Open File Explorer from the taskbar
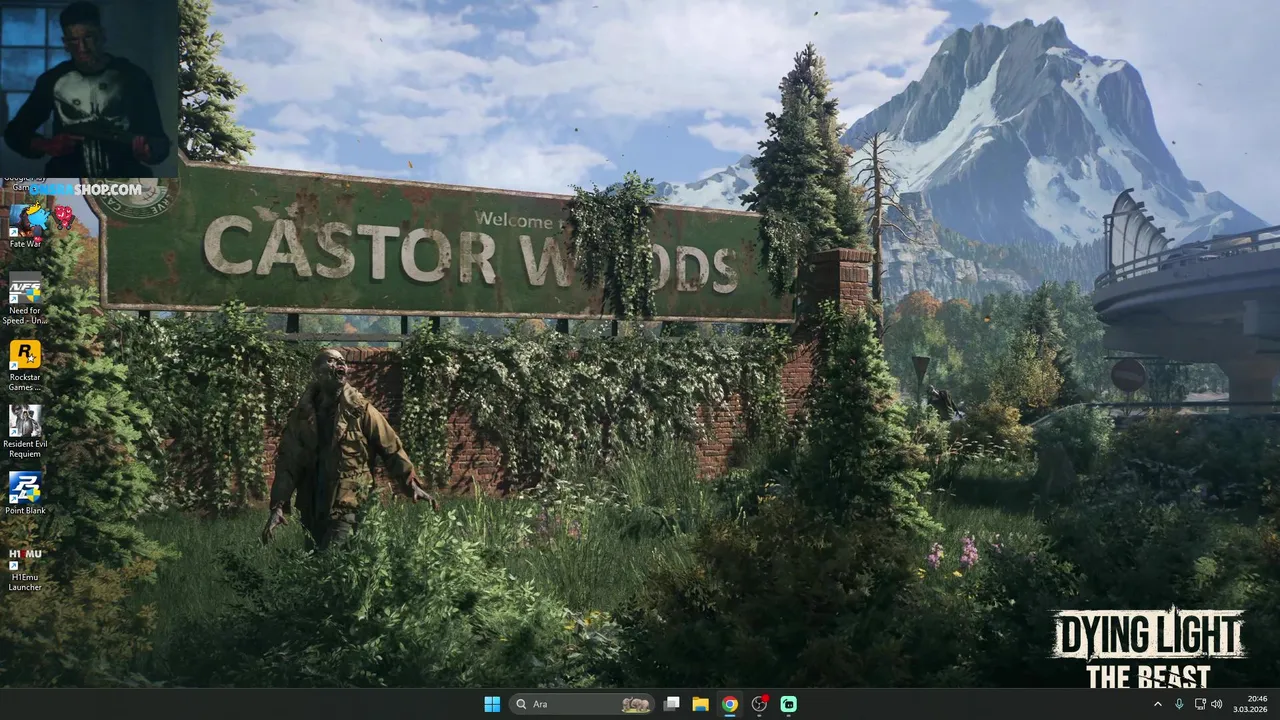This screenshot has width=1280, height=720. 701,704
